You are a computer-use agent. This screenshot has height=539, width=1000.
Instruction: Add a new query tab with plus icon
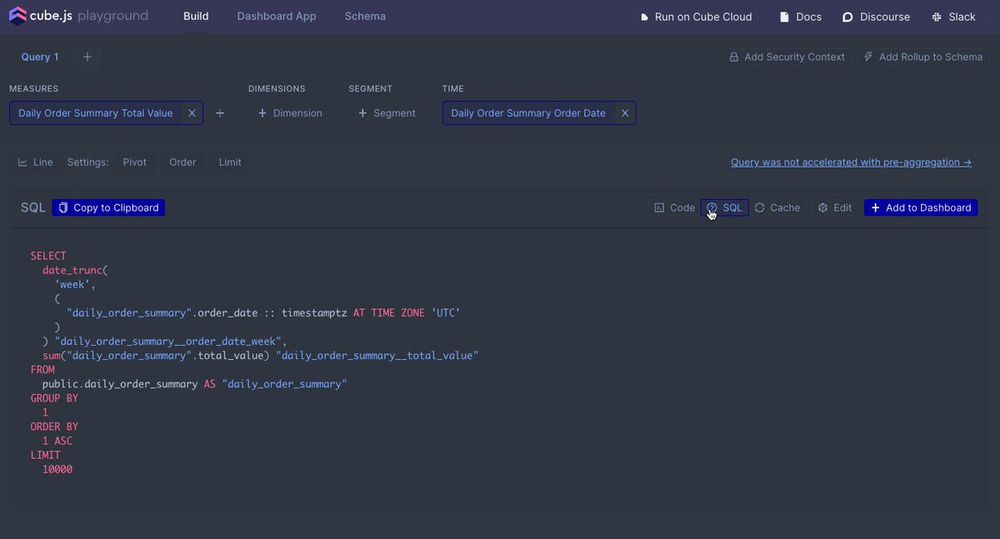(87, 57)
